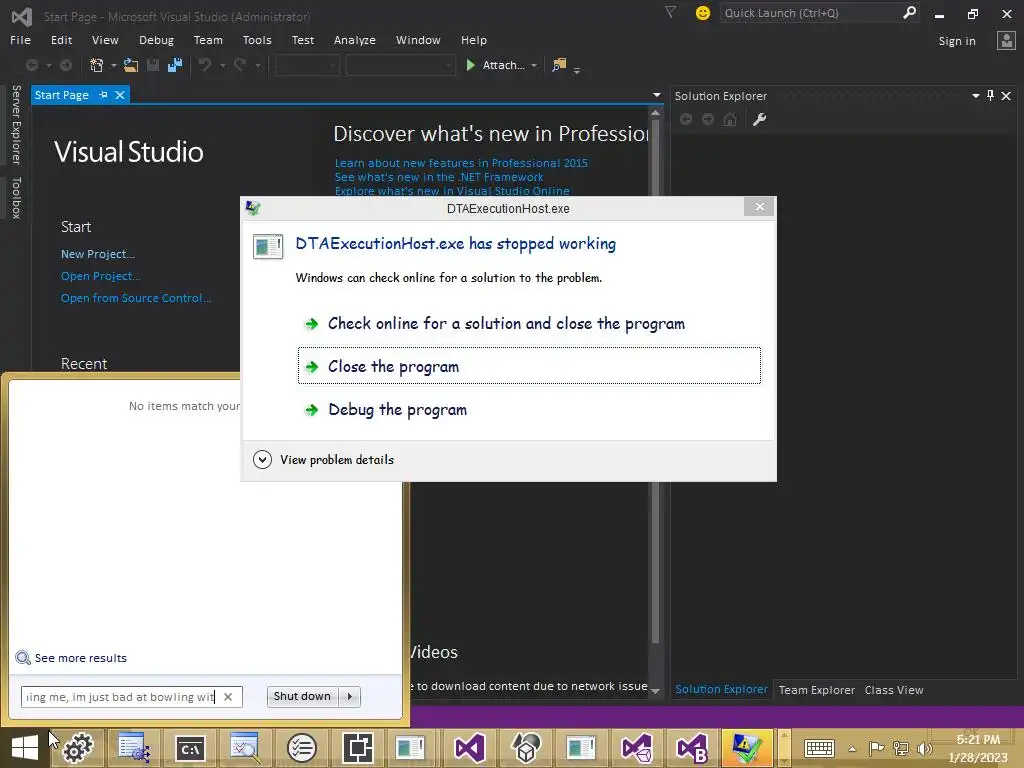This screenshot has width=1024, height=768.
Task: Click the Solution Explorer Back icon
Action: click(x=686, y=120)
